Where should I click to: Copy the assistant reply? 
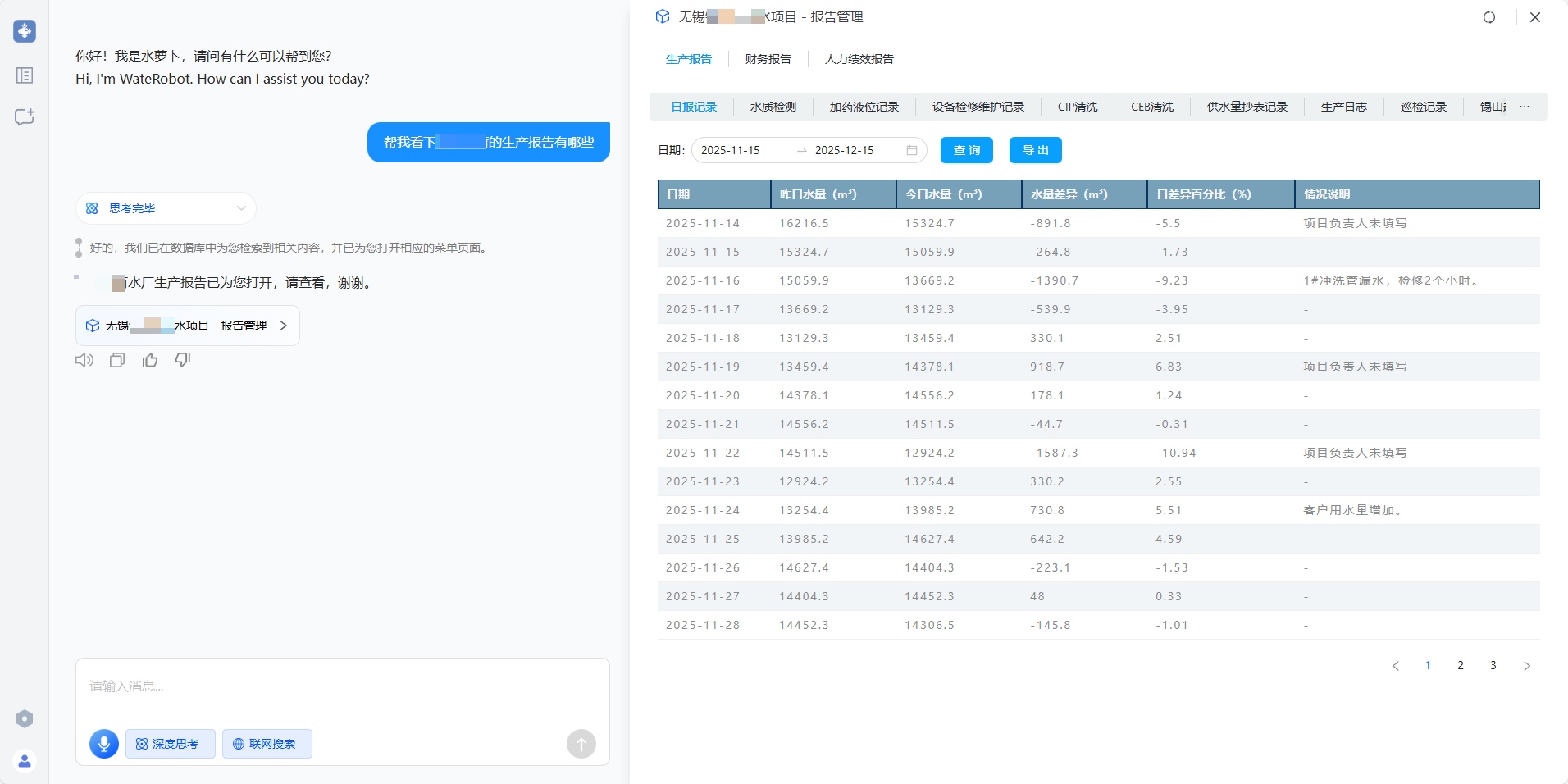pyautogui.click(x=117, y=360)
